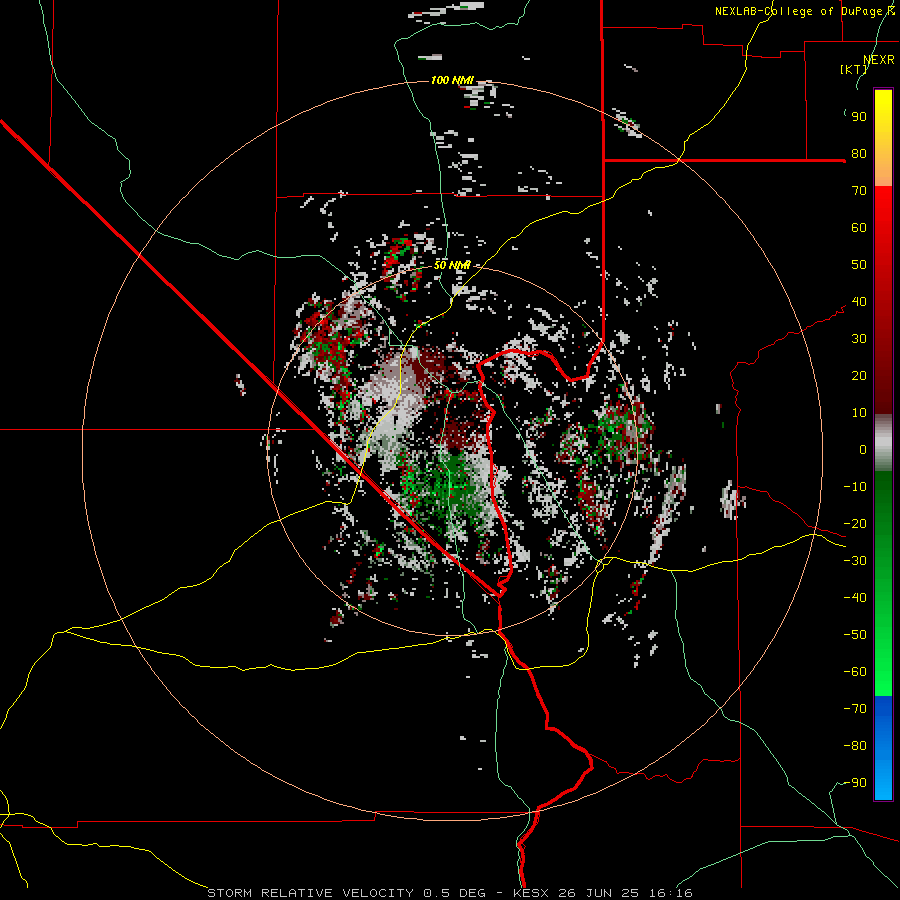Select the -40 value on velocity scale
The width and height of the screenshot is (900, 900).
tap(855, 598)
